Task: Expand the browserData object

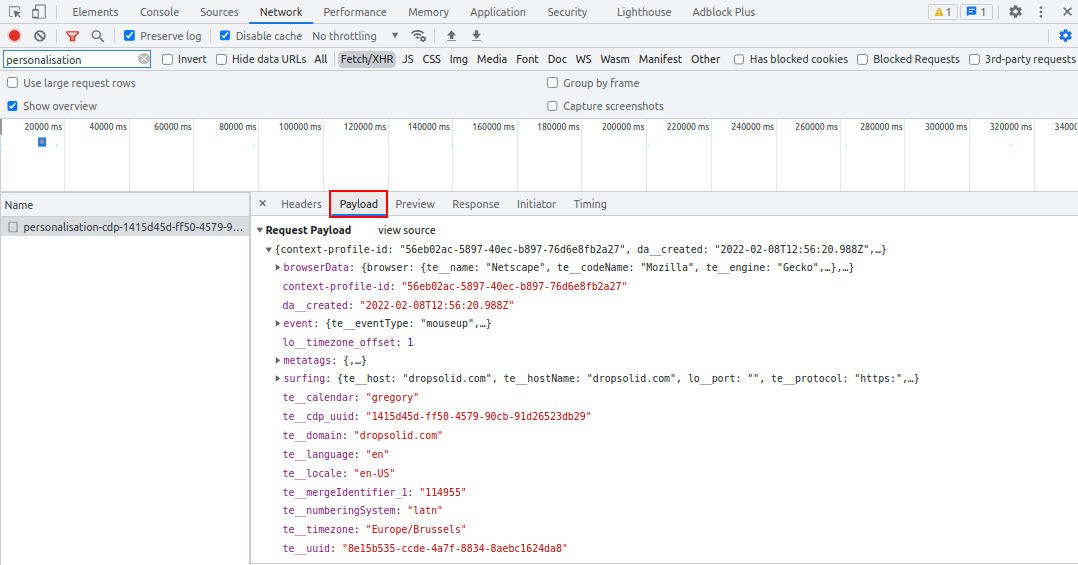Action: (x=278, y=267)
